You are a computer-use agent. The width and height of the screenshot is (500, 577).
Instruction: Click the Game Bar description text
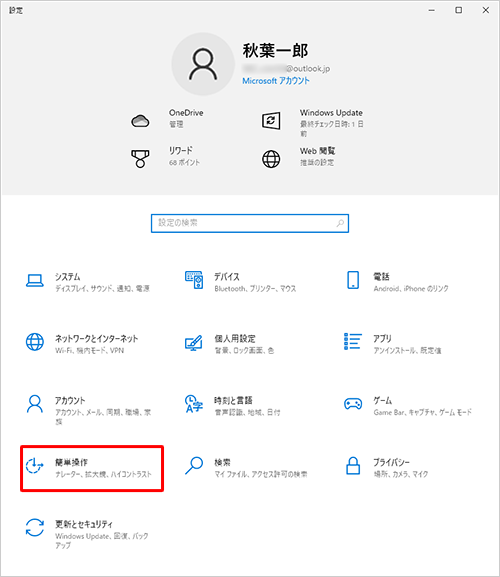tap(423, 412)
